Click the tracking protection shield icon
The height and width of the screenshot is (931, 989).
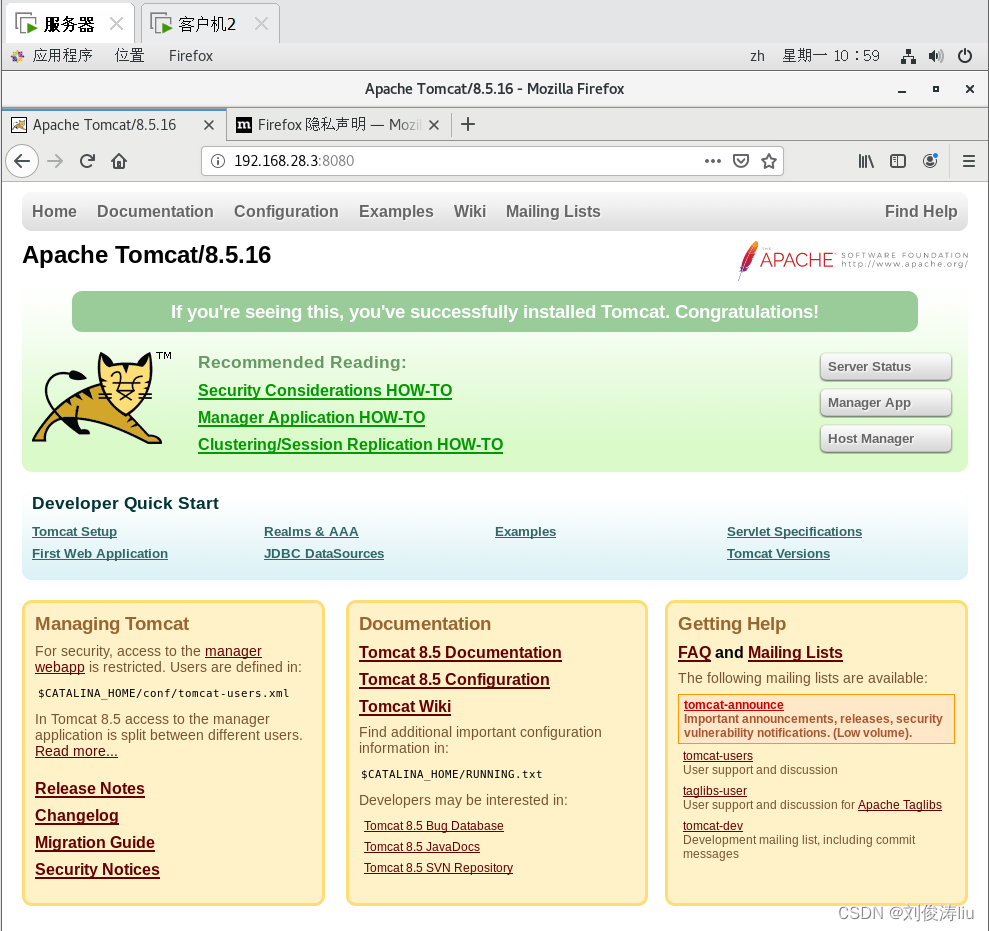[740, 161]
